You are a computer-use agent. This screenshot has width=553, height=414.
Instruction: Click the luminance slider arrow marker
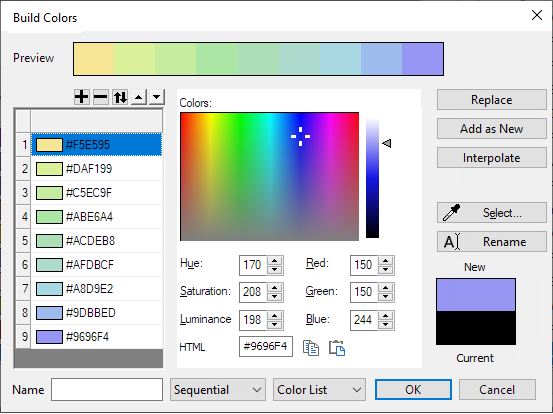click(x=387, y=143)
